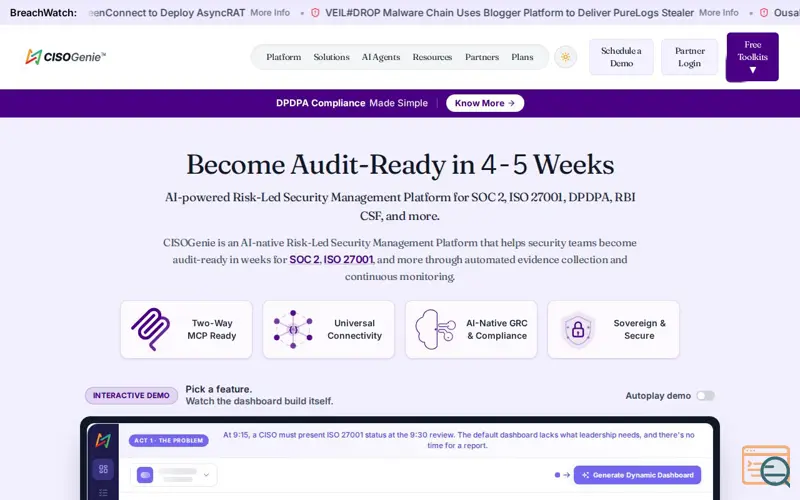Click the AI-Native GRC brain icon
This screenshot has height=500, width=800.
(x=435, y=329)
